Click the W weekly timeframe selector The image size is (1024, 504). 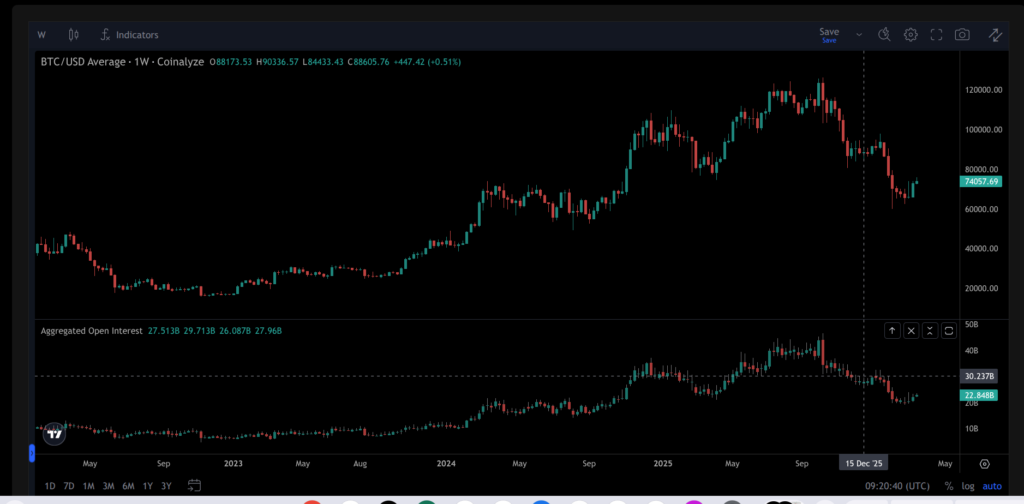pos(42,35)
